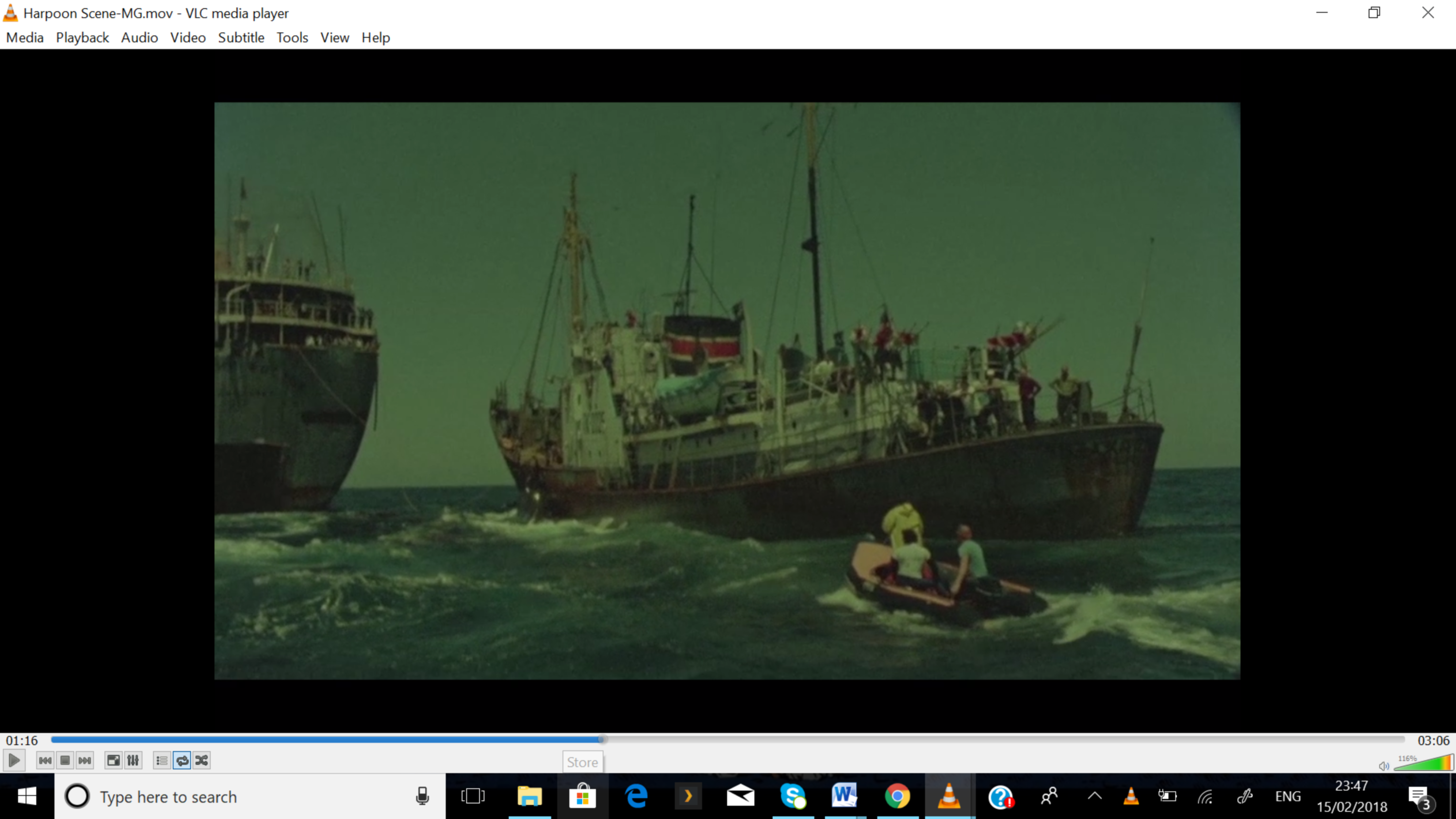1456x819 pixels.
Task: Click the VLC cone icon in title bar
Action: (x=11, y=13)
